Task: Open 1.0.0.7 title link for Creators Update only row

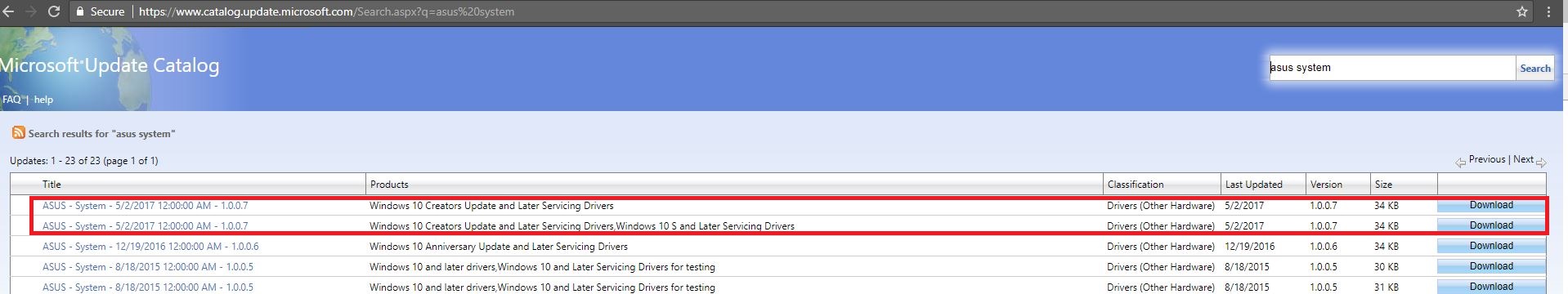Action: pos(145,206)
